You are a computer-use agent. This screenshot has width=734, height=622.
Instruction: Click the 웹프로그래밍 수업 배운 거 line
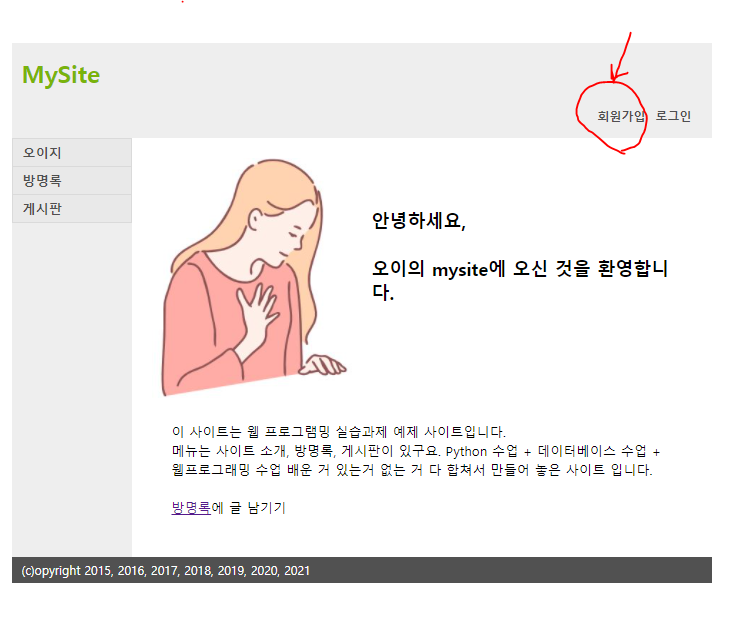(x=412, y=469)
